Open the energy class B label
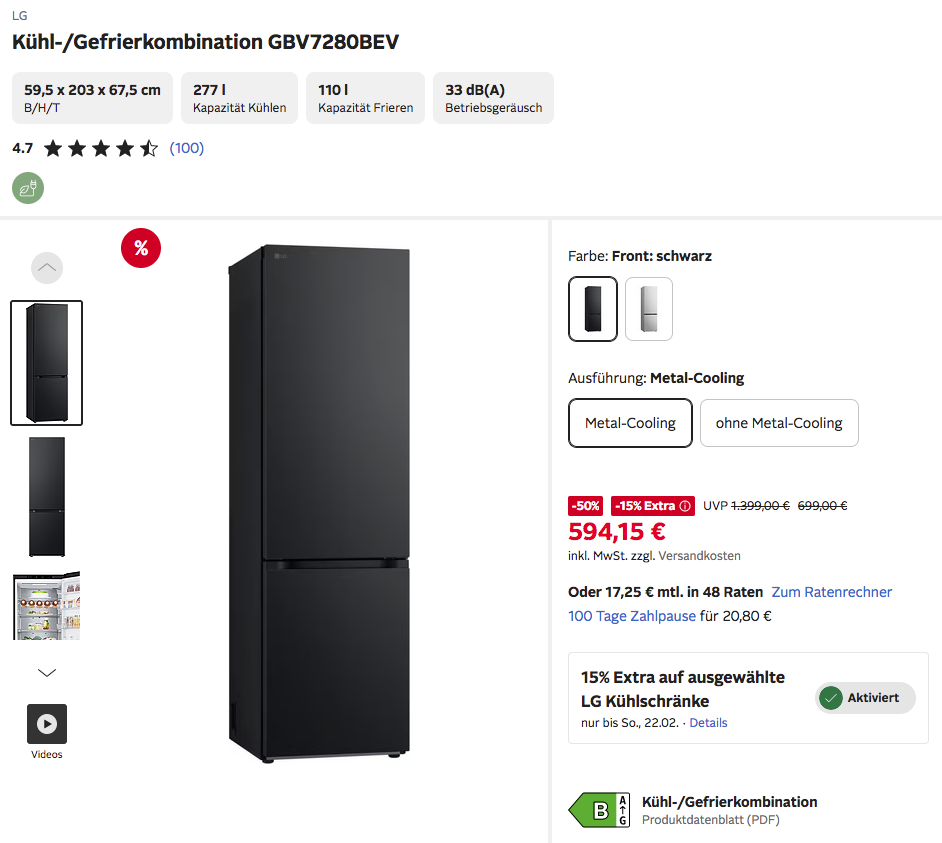This screenshot has height=843, width=942. tap(599, 810)
